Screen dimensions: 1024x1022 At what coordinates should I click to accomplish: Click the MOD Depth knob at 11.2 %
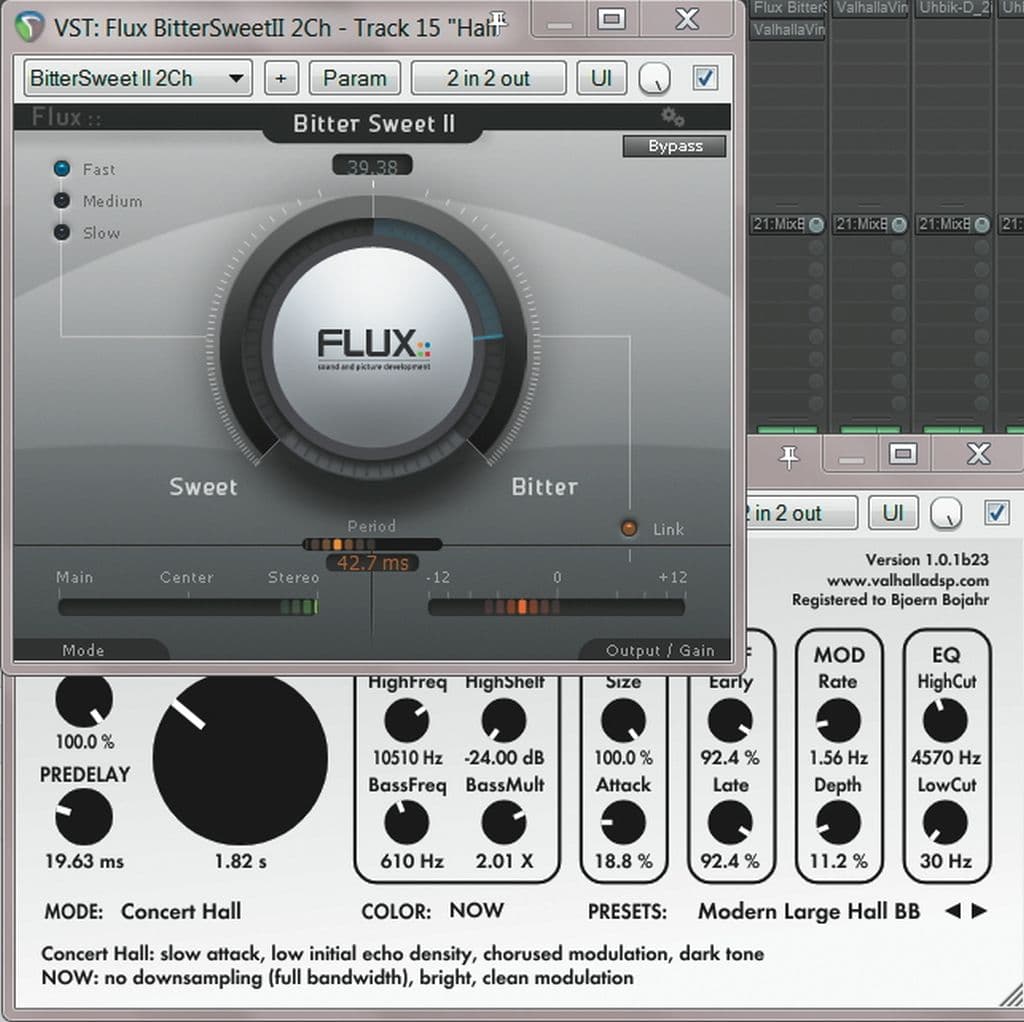pyautogui.click(x=838, y=823)
